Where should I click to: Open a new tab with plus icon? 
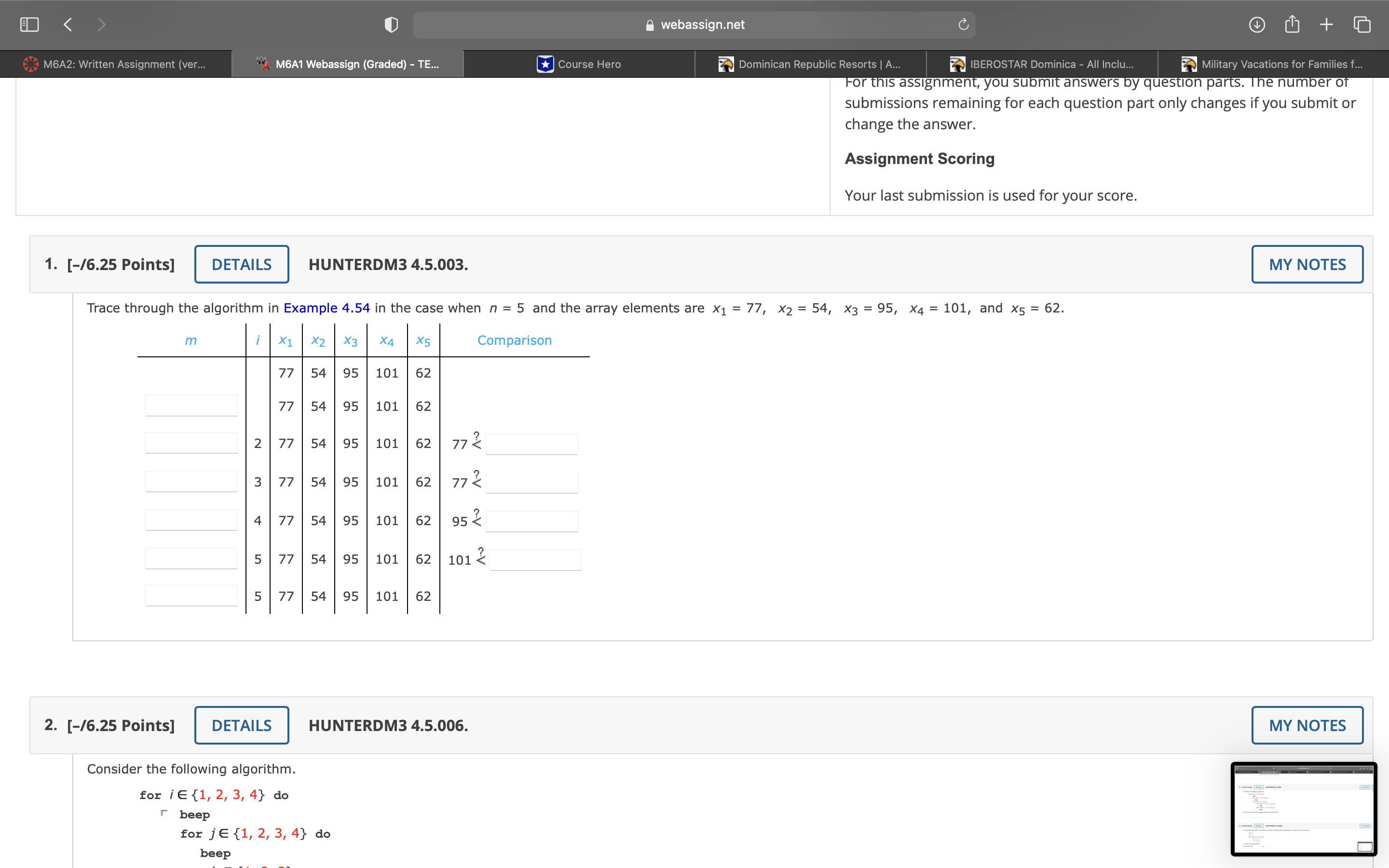coord(1326,25)
